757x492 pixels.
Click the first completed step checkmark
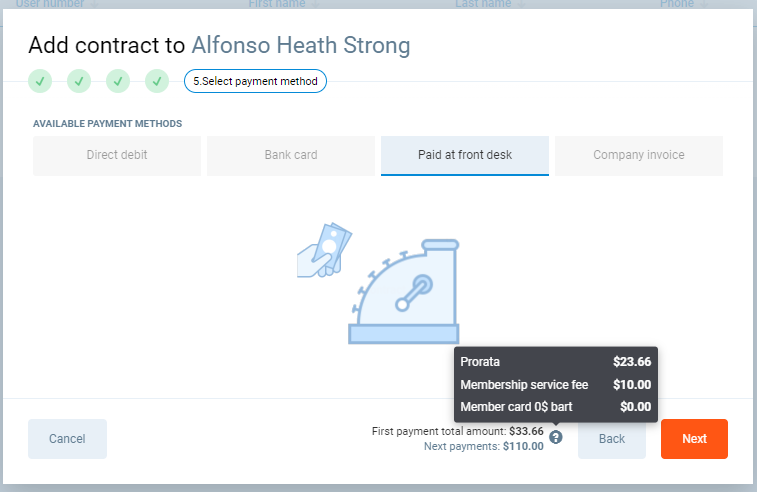[x=40, y=81]
